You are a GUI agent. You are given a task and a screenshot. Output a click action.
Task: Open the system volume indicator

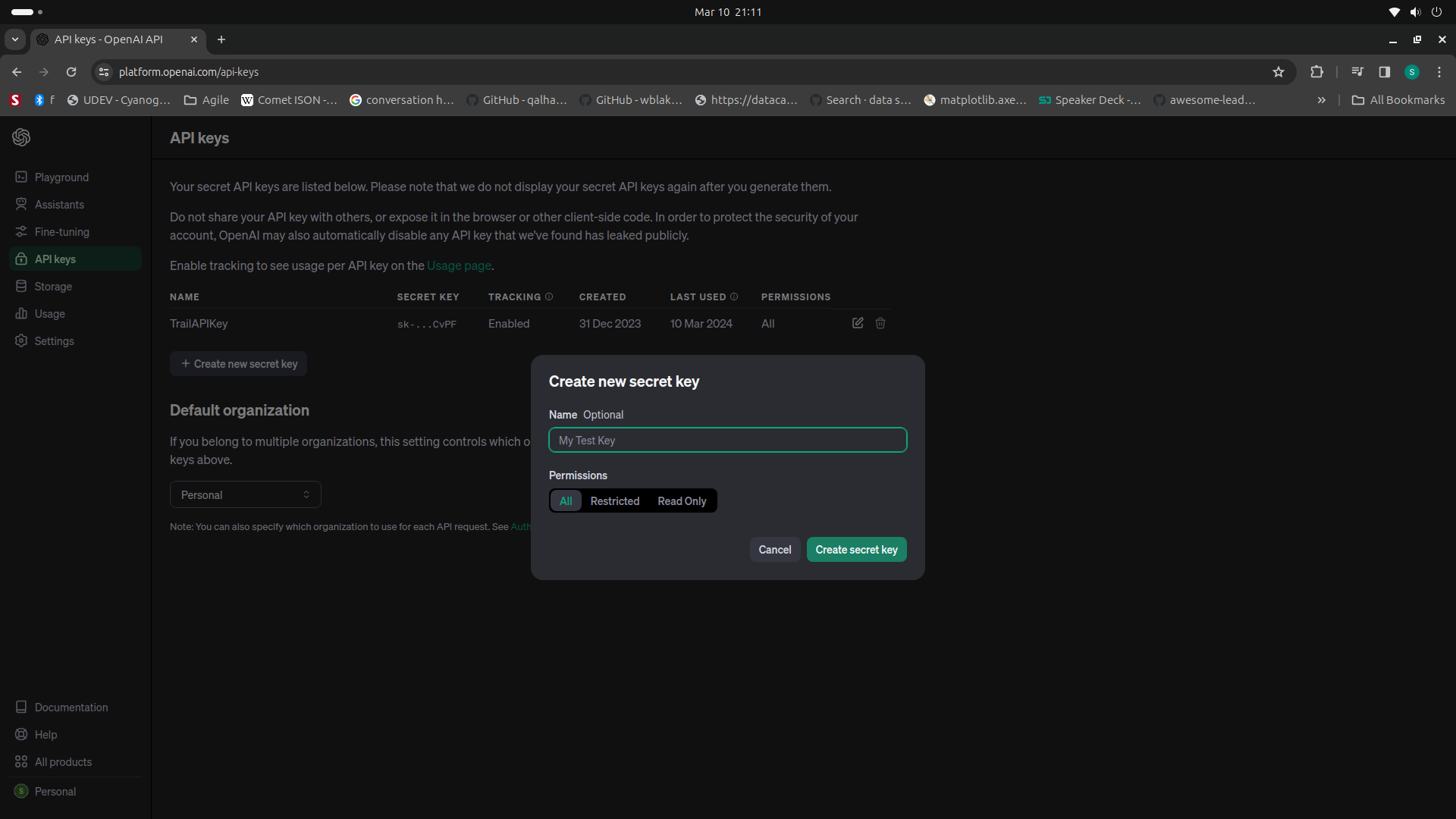pyautogui.click(x=1416, y=12)
